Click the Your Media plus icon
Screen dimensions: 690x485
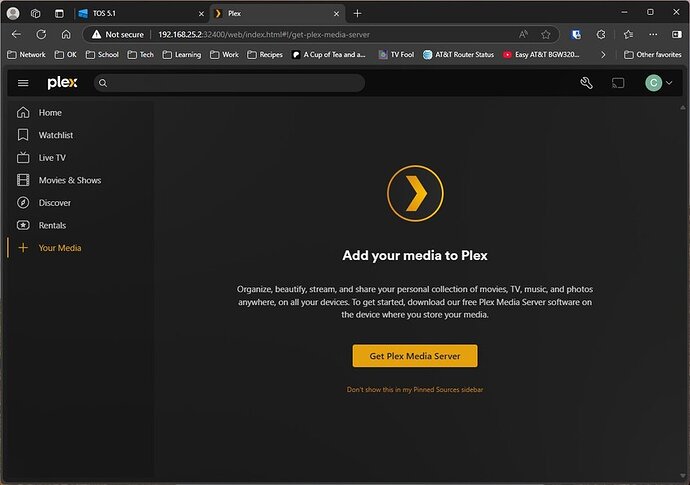[23, 248]
